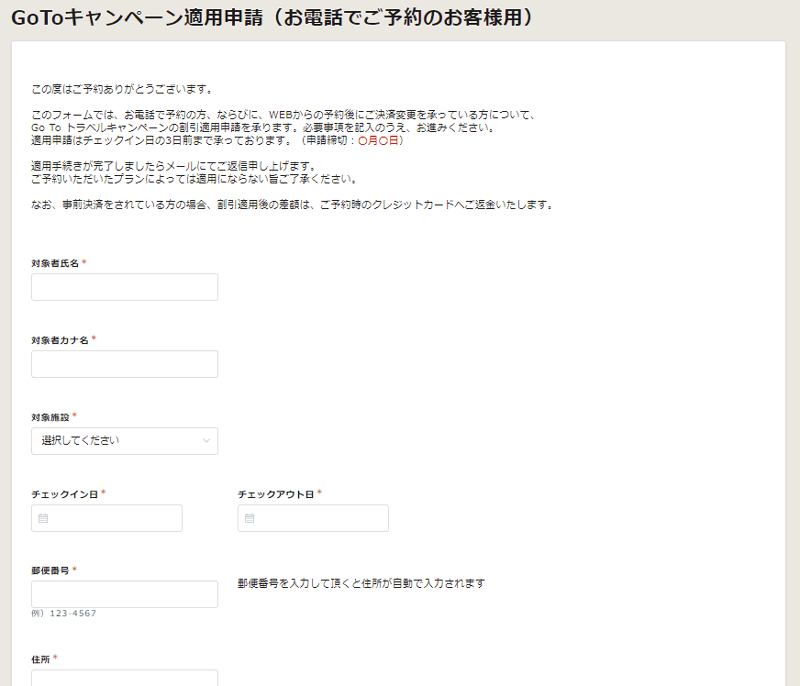Screen dimensions: 800x686
Task: Click the 対象者氏名 field label
Action: click(55, 263)
